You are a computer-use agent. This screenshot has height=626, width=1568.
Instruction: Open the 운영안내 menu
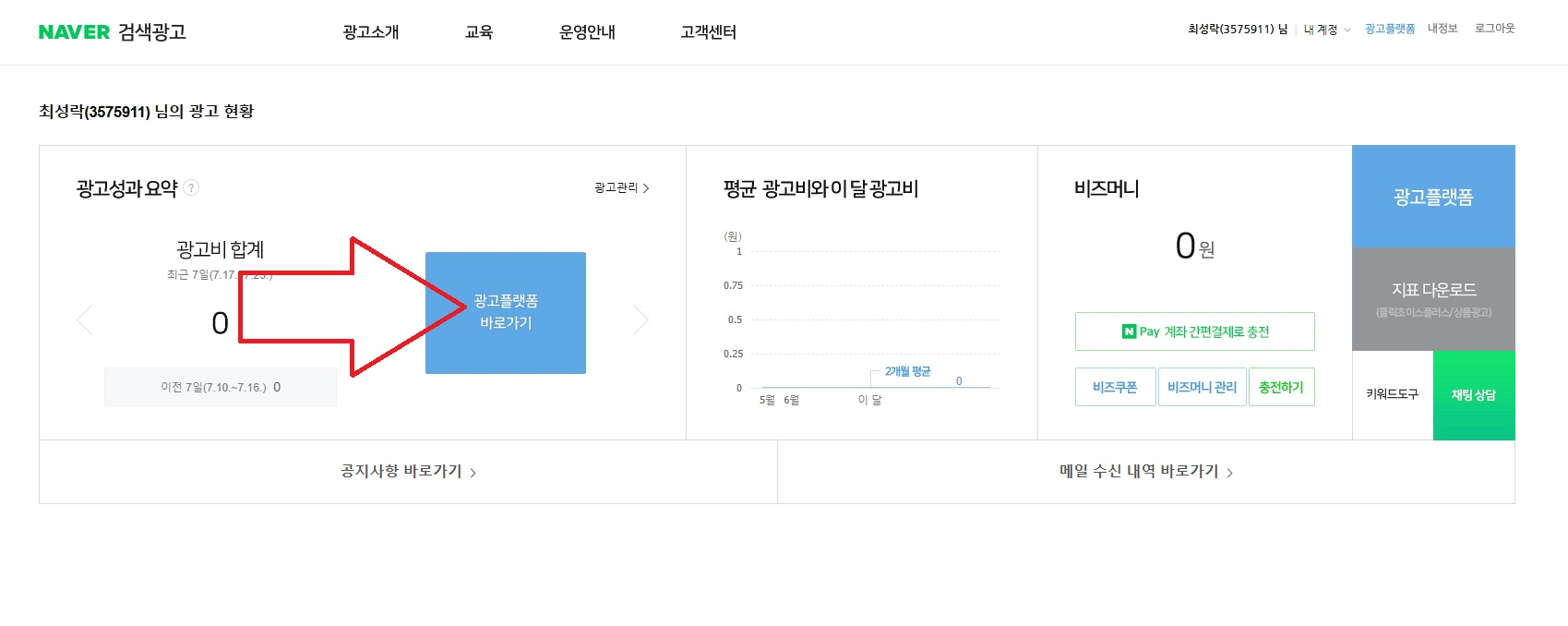(x=587, y=32)
